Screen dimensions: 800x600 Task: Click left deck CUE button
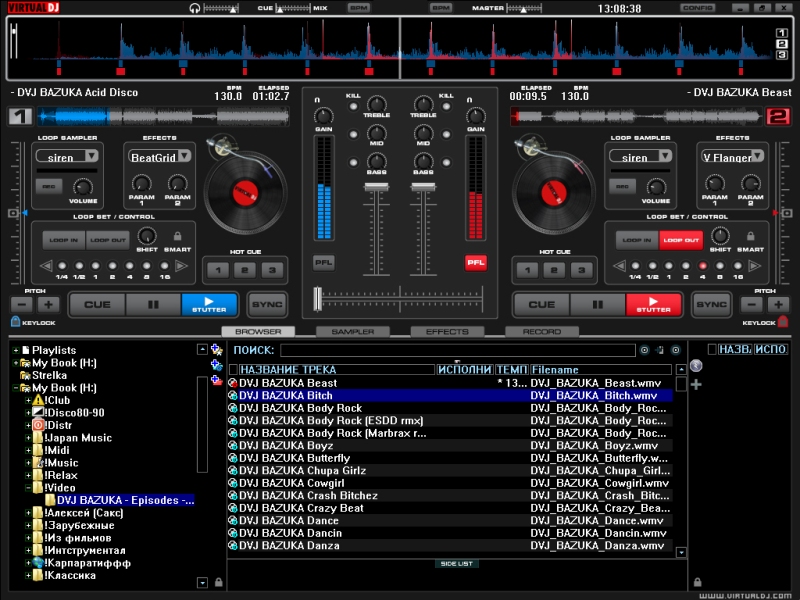pyautogui.click(x=97, y=305)
